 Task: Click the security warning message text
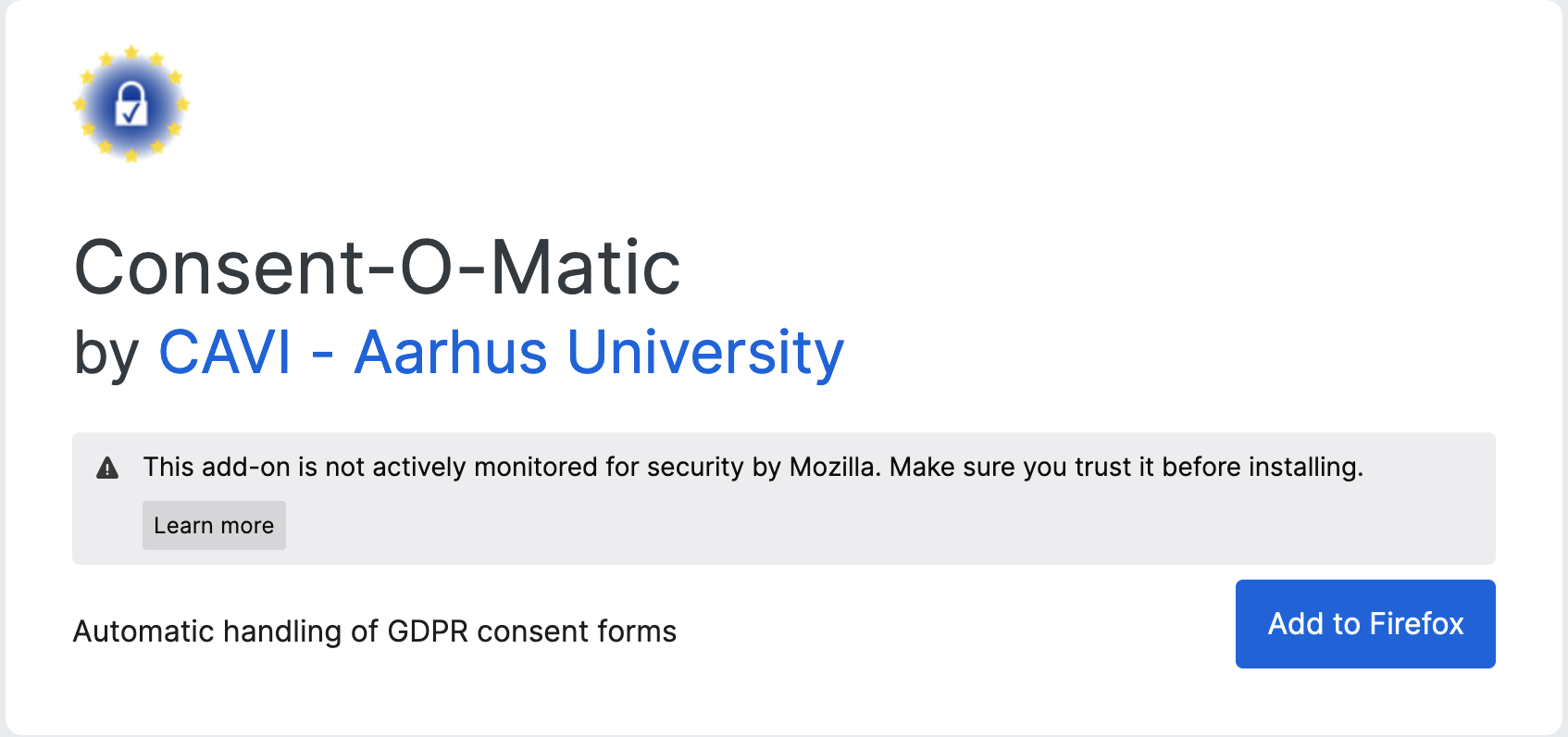tap(752, 467)
